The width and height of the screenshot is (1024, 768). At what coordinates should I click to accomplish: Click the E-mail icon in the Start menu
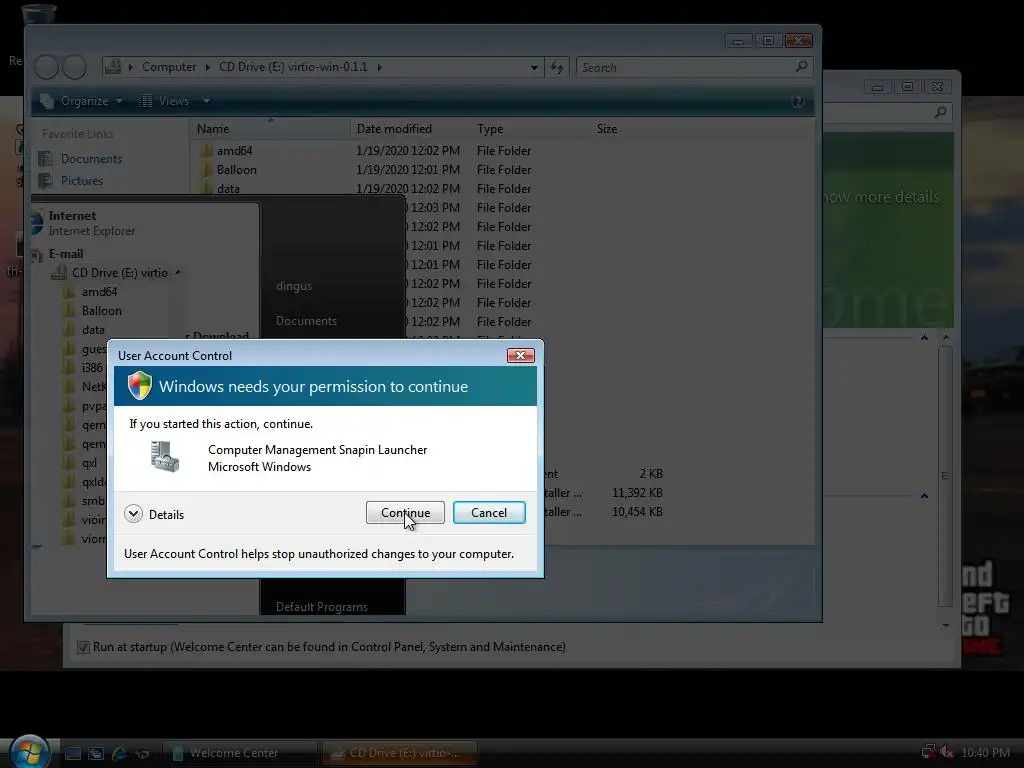point(37,255)
